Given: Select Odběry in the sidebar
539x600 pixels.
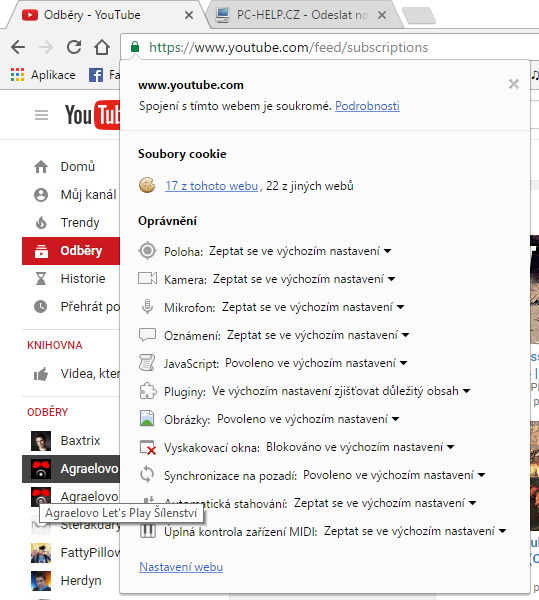Looking at the screenshot, I should coord(71,251).
